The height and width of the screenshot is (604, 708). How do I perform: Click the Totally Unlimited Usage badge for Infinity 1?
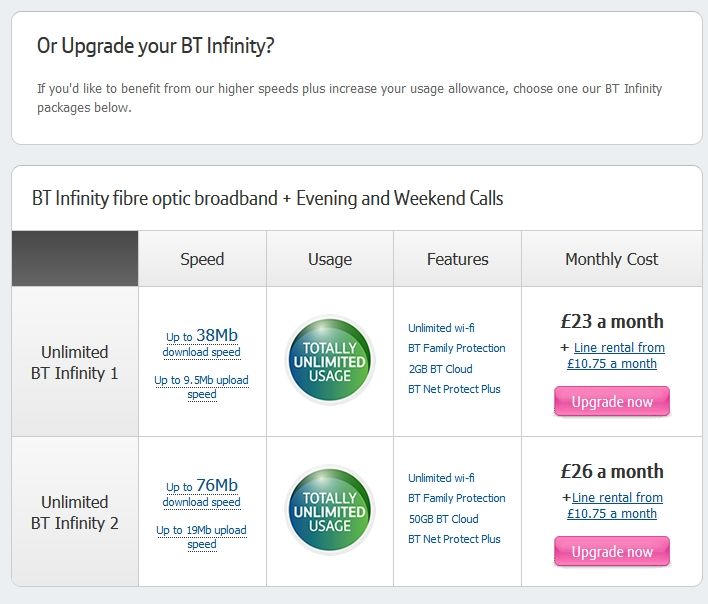330,360
